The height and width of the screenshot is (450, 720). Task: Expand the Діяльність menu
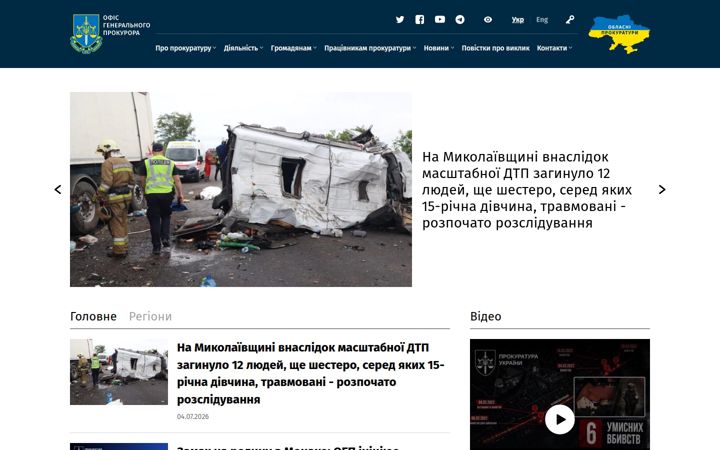[243, 48]
